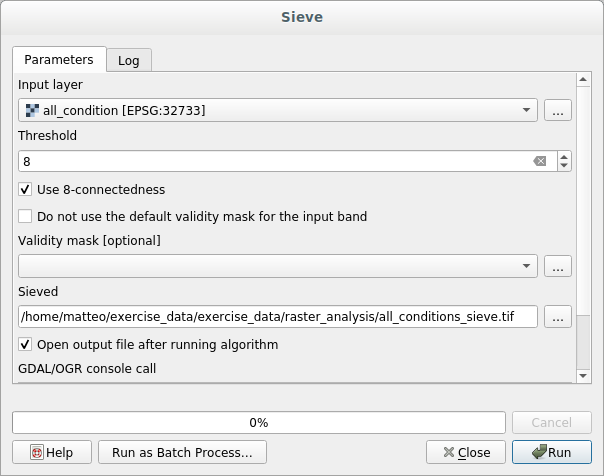The image size is (604, 476).
Task: Click Run as Batch Process
Action: click(182, 452)
